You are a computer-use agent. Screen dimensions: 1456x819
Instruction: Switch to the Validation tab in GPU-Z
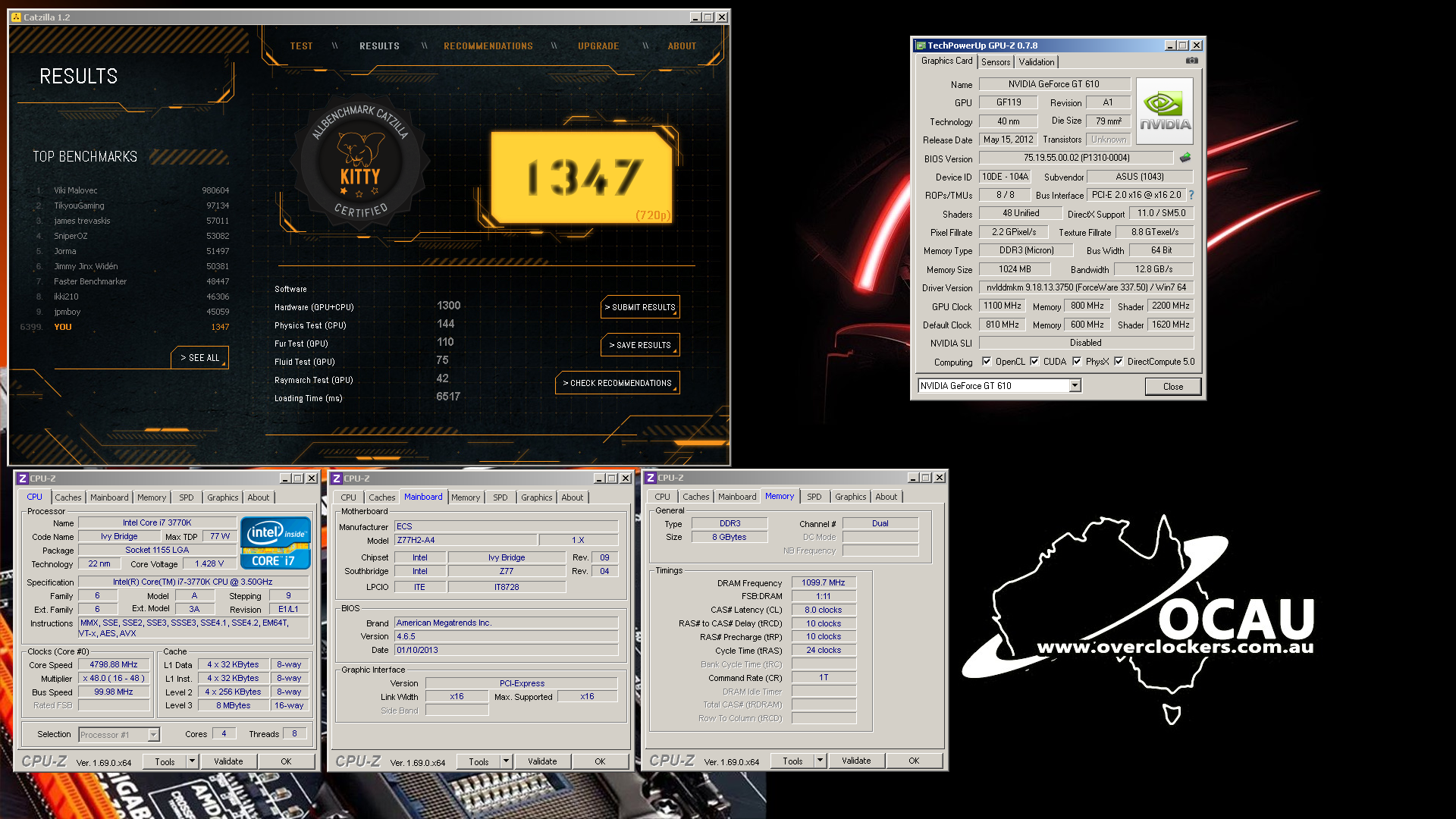(x=1037, y=62)
